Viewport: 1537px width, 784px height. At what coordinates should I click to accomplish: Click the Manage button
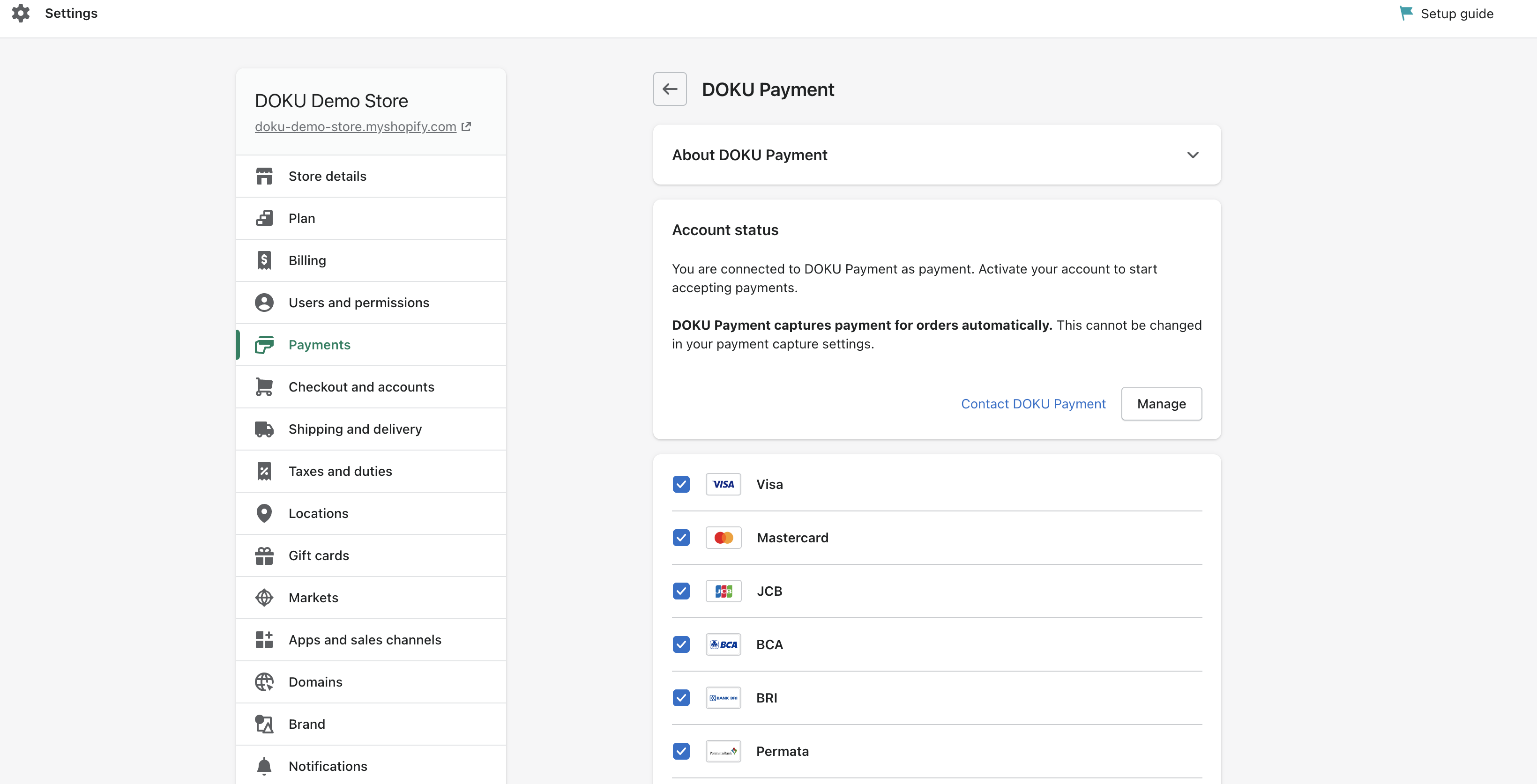1161,404
